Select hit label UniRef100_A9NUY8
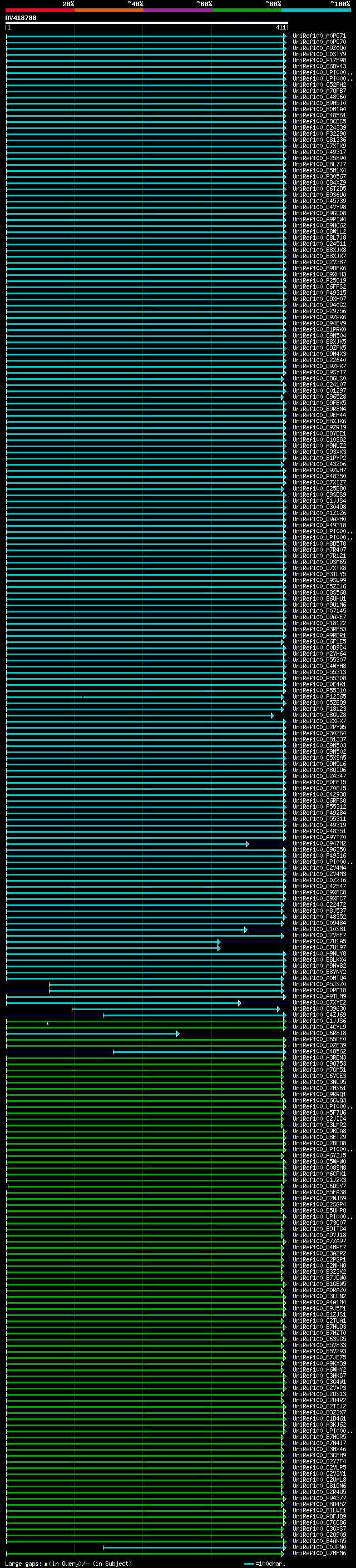Viewport: 356px width, 1568px height. tap(319, 954)
